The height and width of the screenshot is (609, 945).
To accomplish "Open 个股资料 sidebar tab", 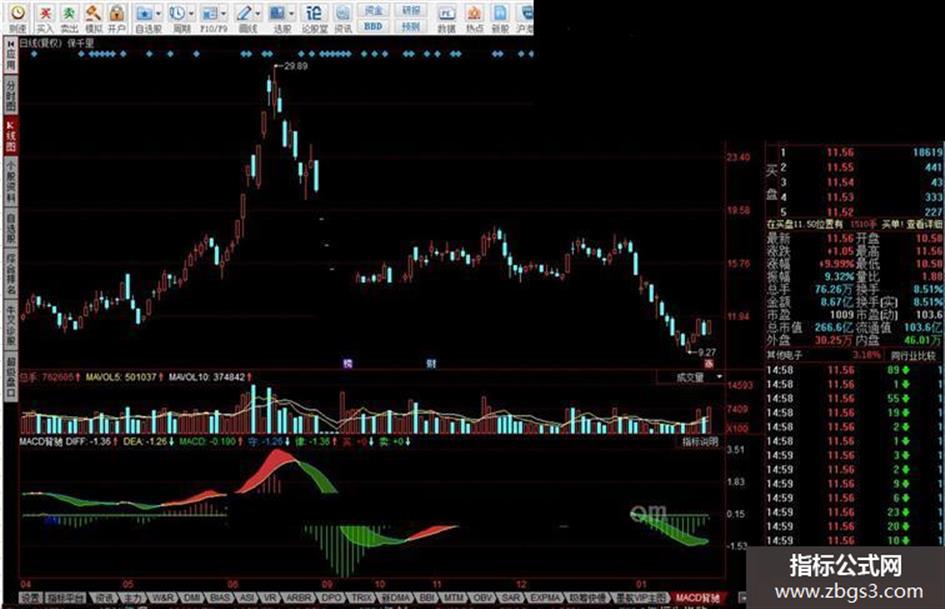I will tap(11, 181).
